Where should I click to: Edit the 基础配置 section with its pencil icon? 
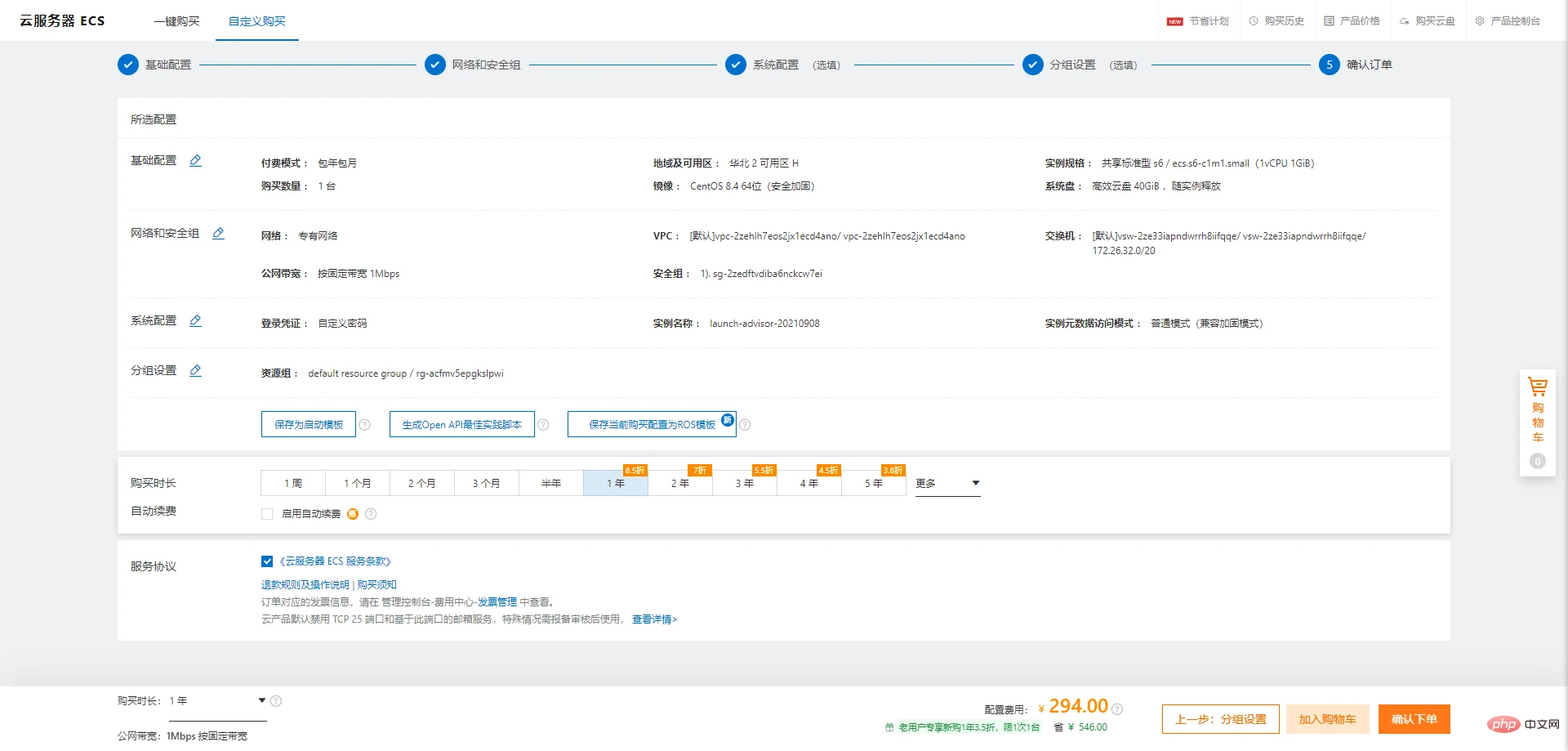tap(195, 160)
